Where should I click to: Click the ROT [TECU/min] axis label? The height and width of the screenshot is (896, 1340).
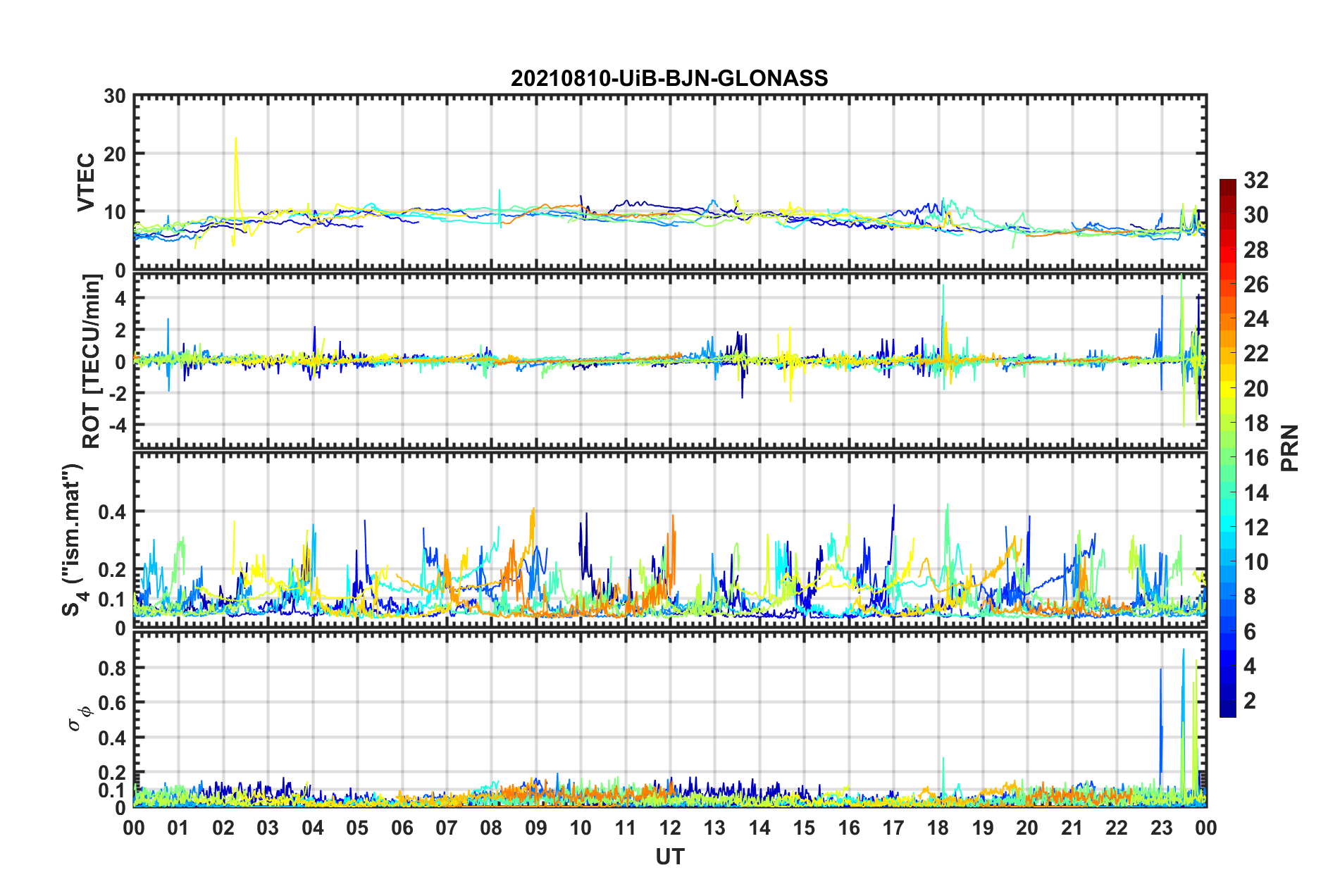tap(92, 361)
